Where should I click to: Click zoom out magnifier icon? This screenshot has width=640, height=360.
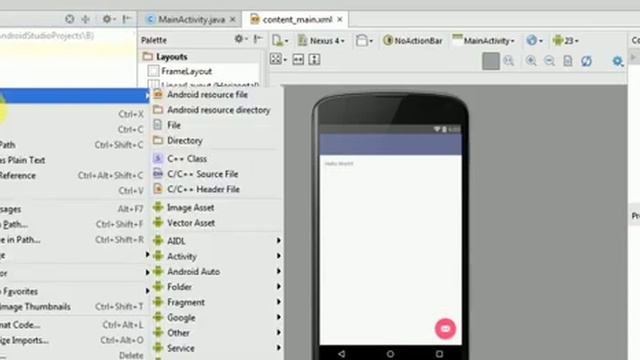[x=549, y=61]
